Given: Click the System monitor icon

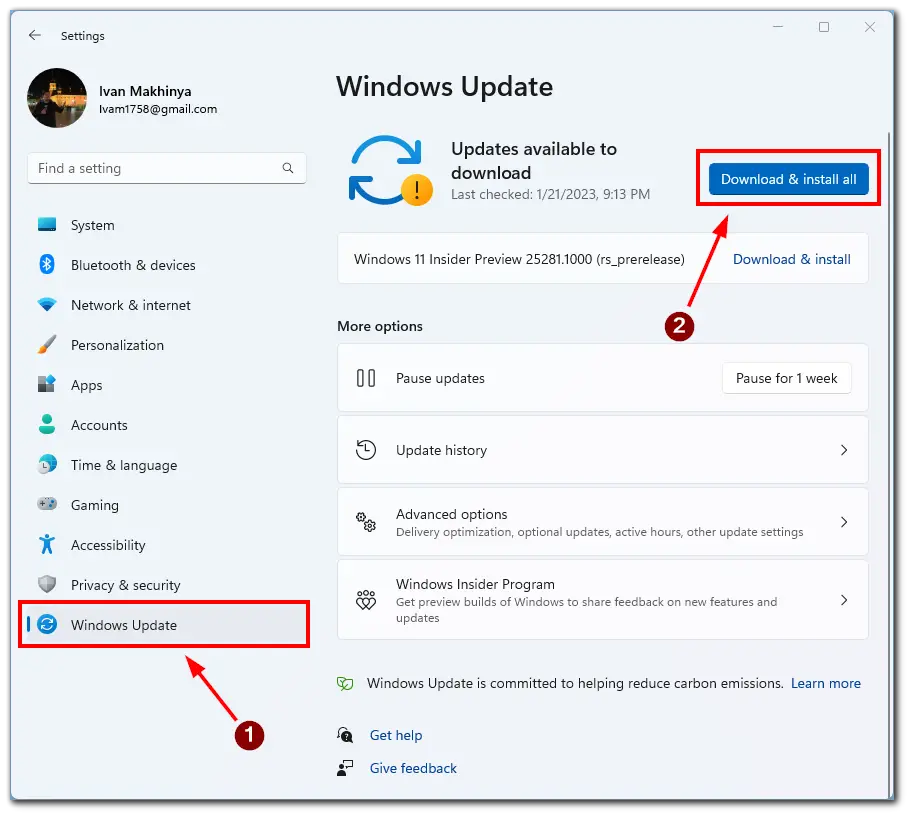Looking at the screenshot, I should click(47, 225).
